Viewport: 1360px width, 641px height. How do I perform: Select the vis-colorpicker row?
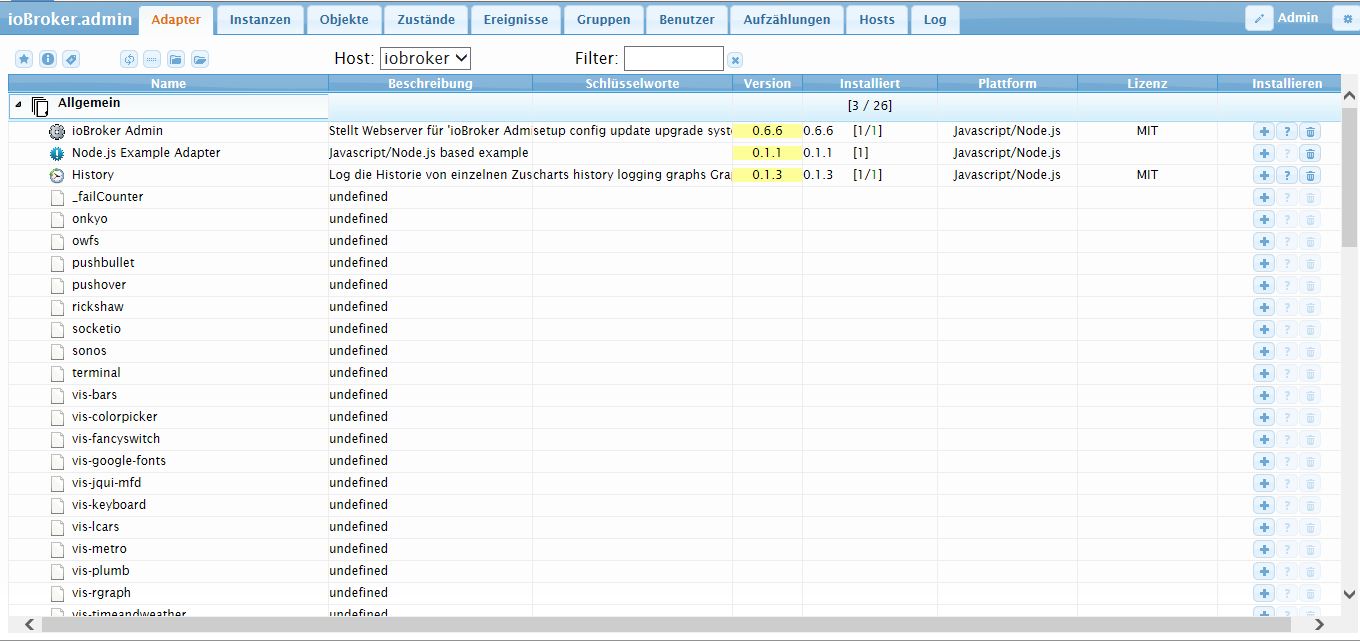(674, 417)
